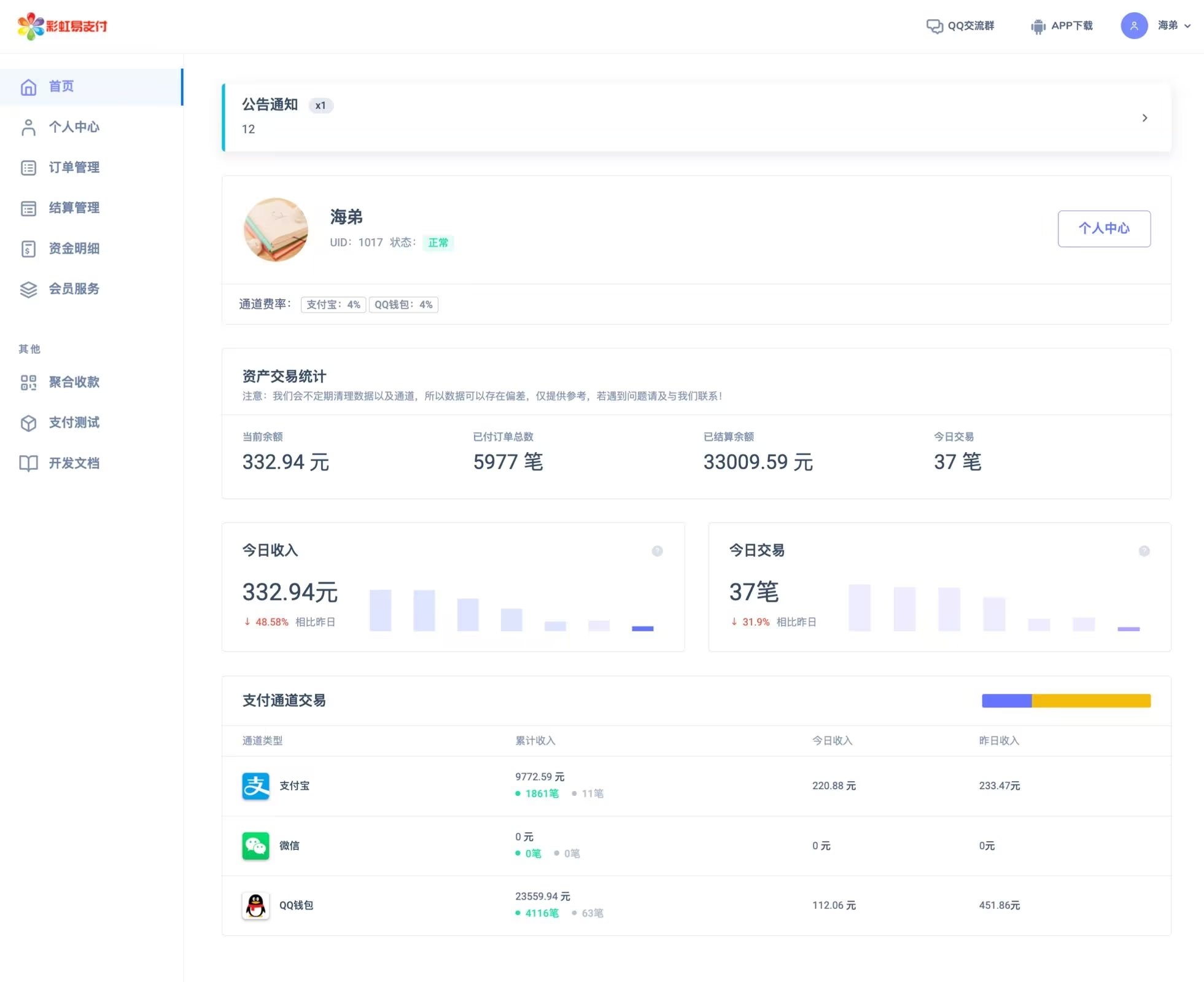Click the 会员服务 layers icon
This screenshot has width=1204, height=982.
tap(28, 289)
